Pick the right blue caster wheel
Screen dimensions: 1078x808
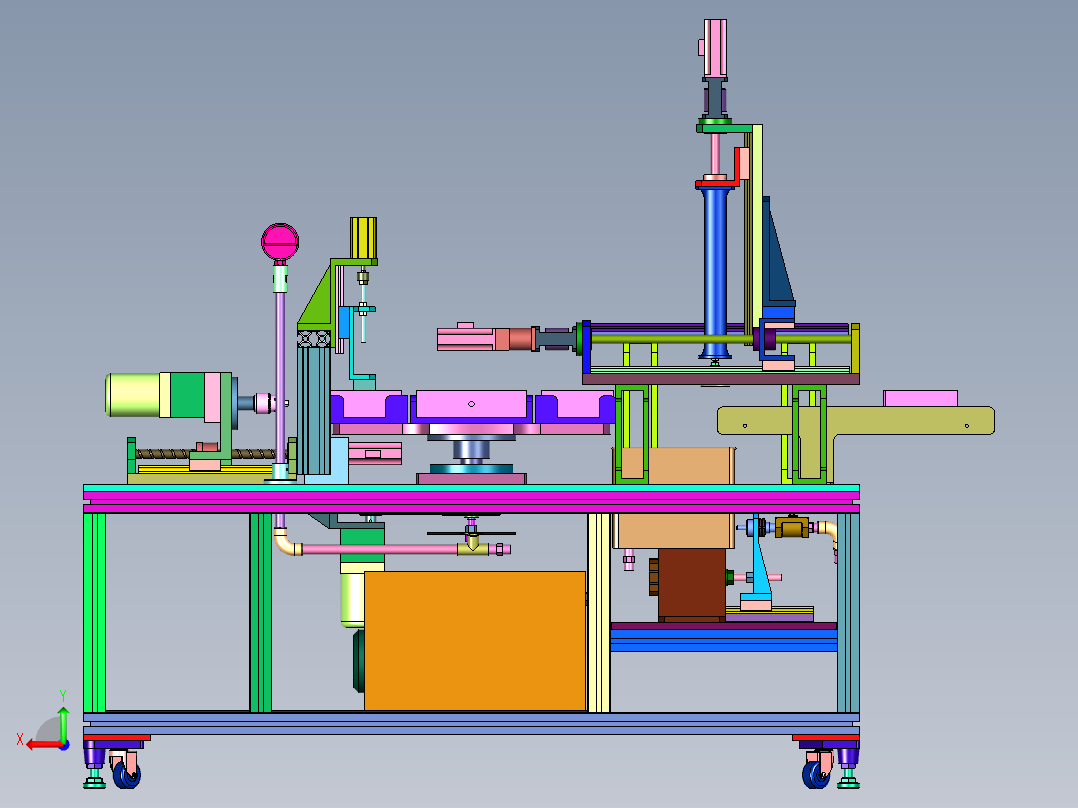click(816, 774)
